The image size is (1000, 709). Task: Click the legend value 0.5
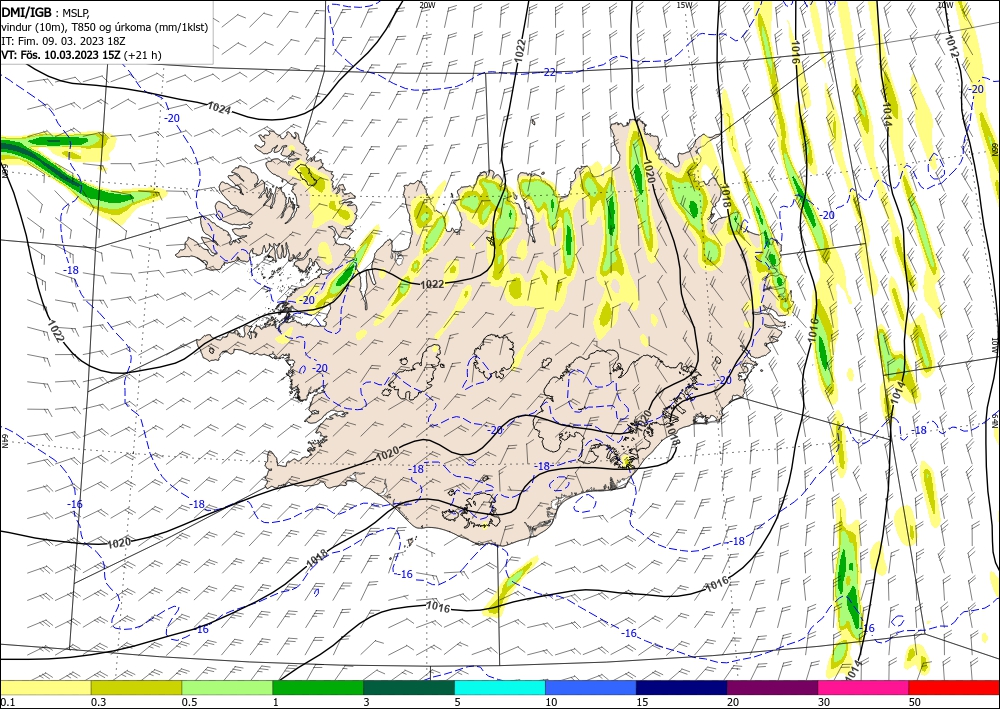(189, 702)
